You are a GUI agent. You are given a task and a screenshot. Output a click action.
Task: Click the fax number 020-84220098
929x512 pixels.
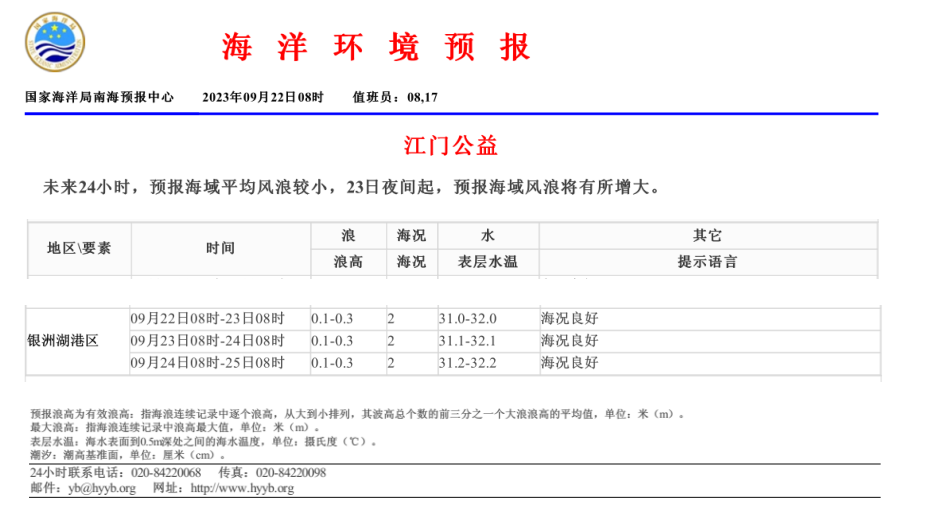point(291,473)
